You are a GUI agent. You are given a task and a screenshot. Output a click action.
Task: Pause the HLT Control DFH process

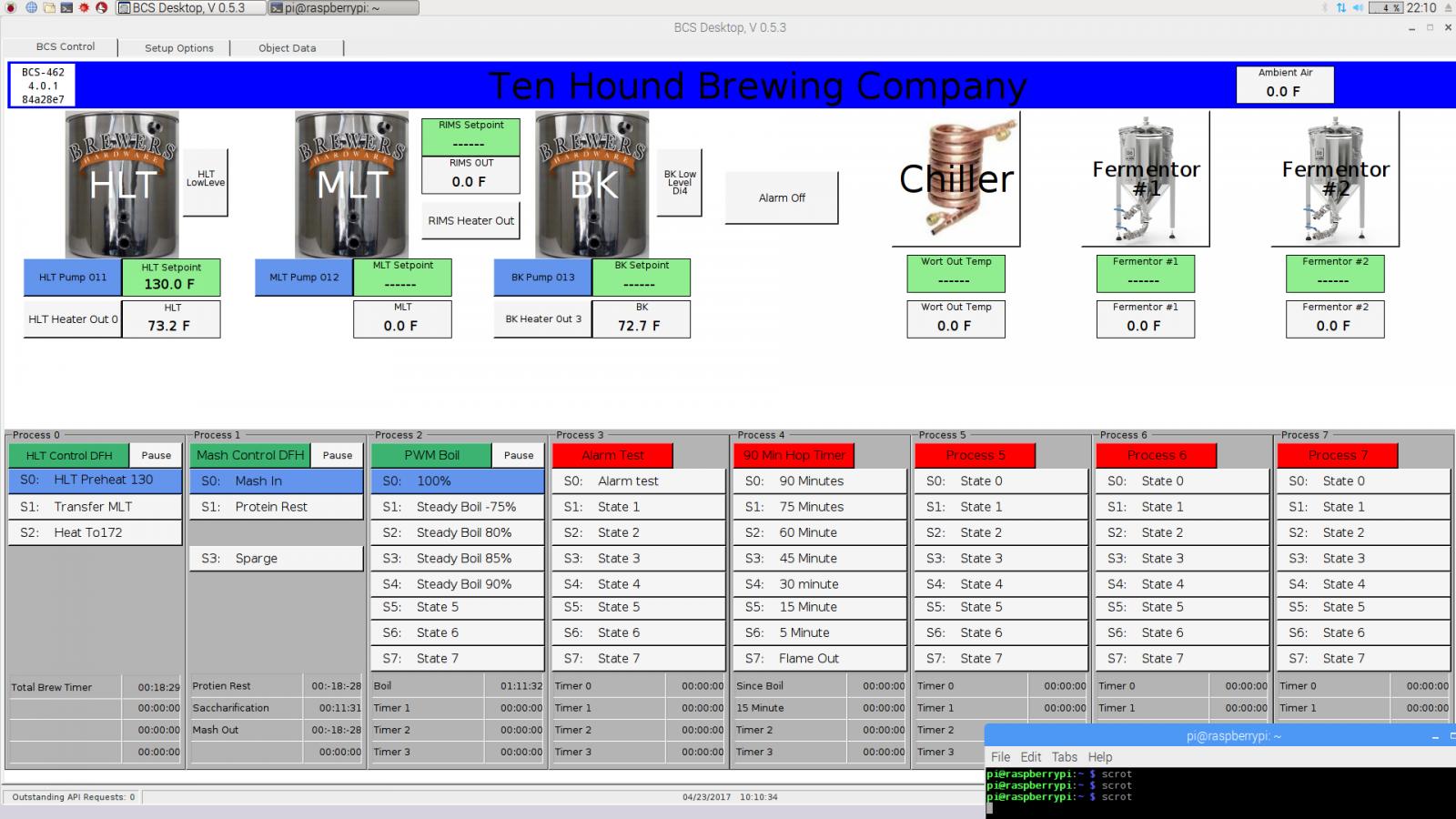tap(156, 455)
